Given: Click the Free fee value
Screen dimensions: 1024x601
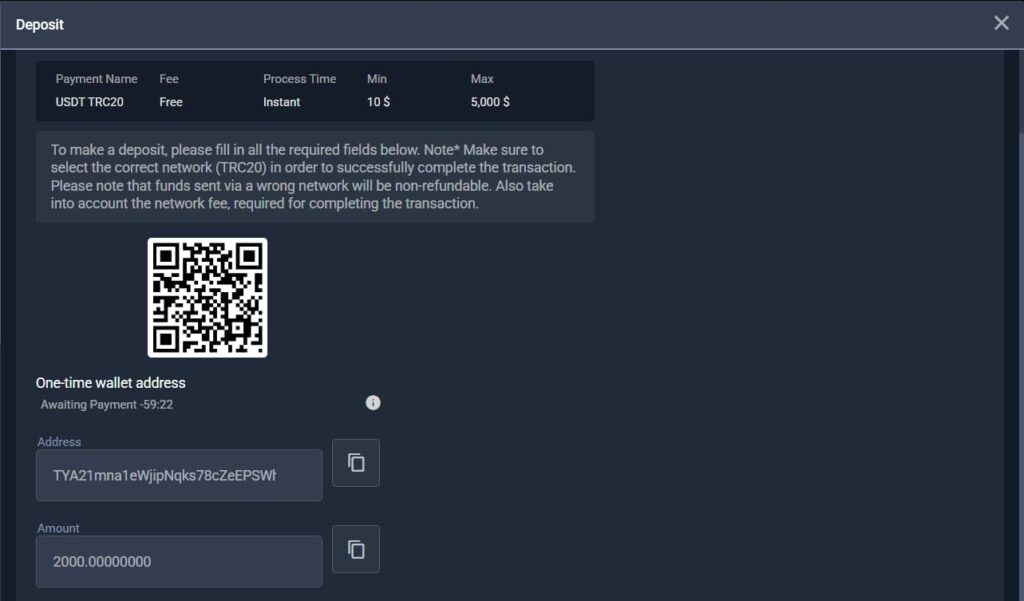Looking at the screenshot, I should [171, 102].
